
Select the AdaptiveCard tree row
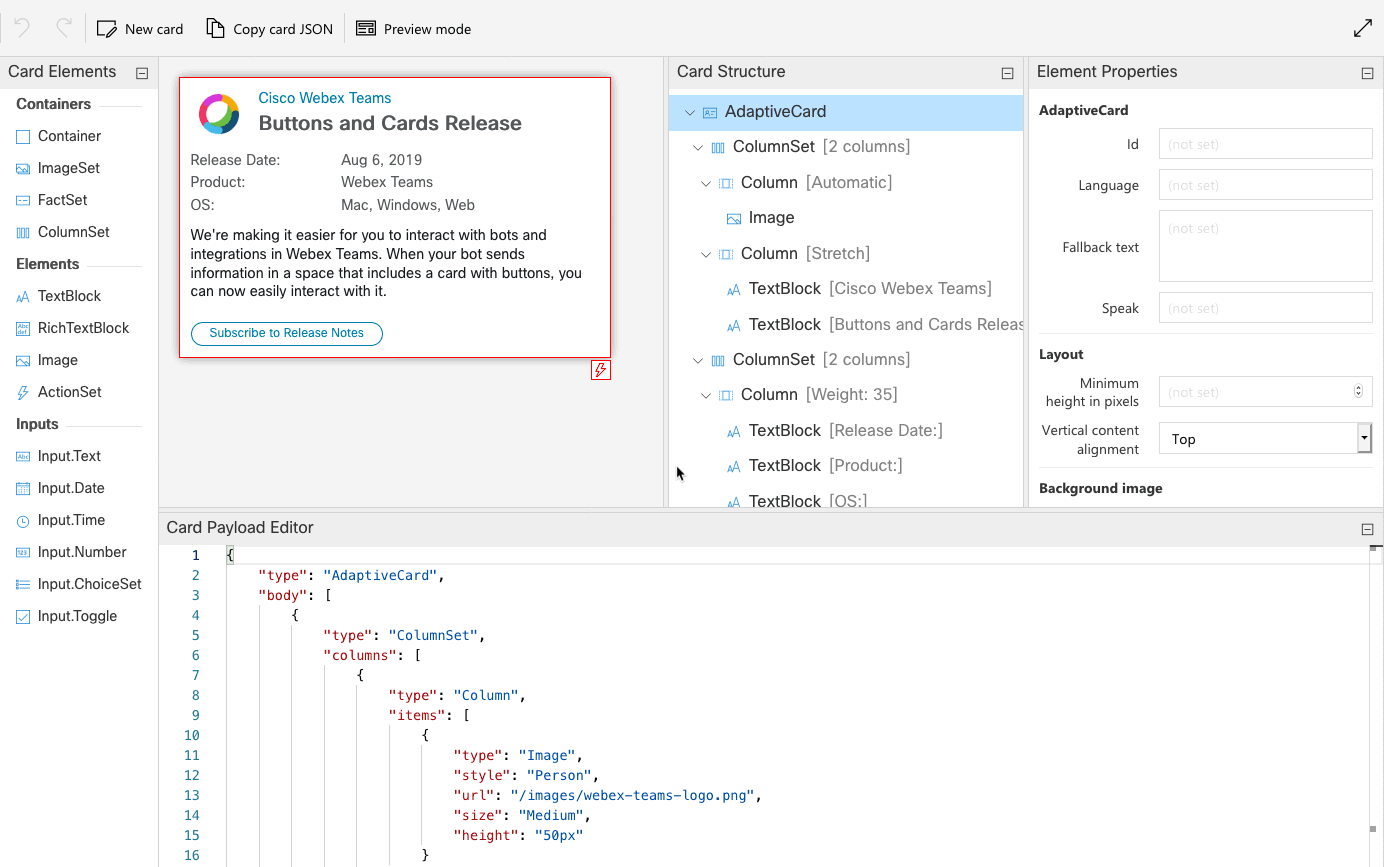point(846,112)
